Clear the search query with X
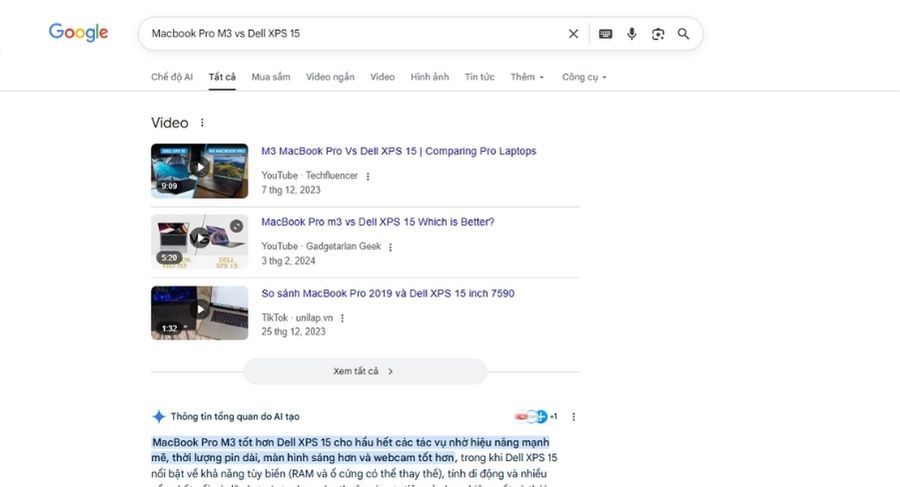Screen dimensions: 900x487 tap(573, 34)
